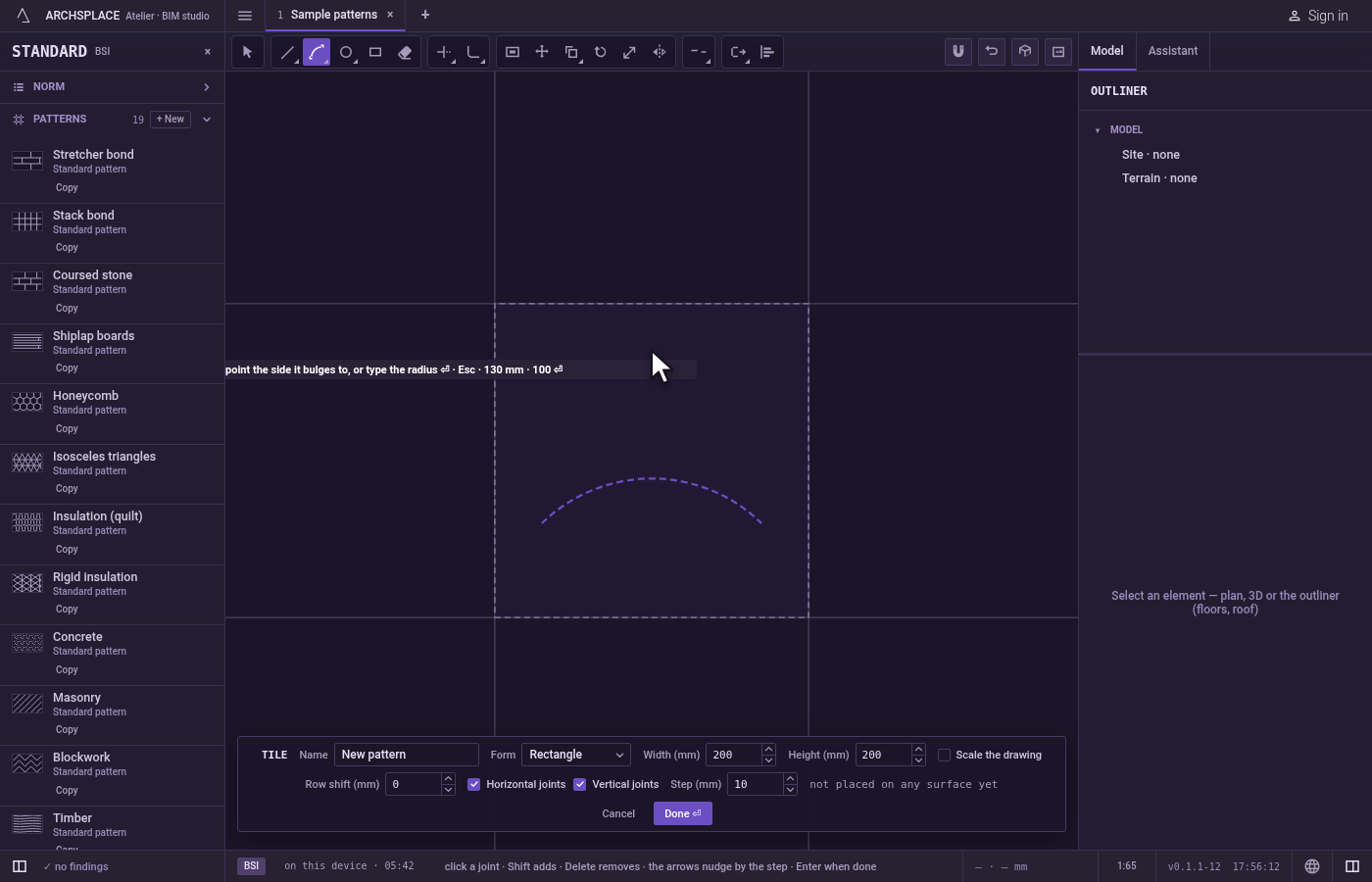
Task: Toggle right panel icon in status bar
Action: pos(1352,866)
